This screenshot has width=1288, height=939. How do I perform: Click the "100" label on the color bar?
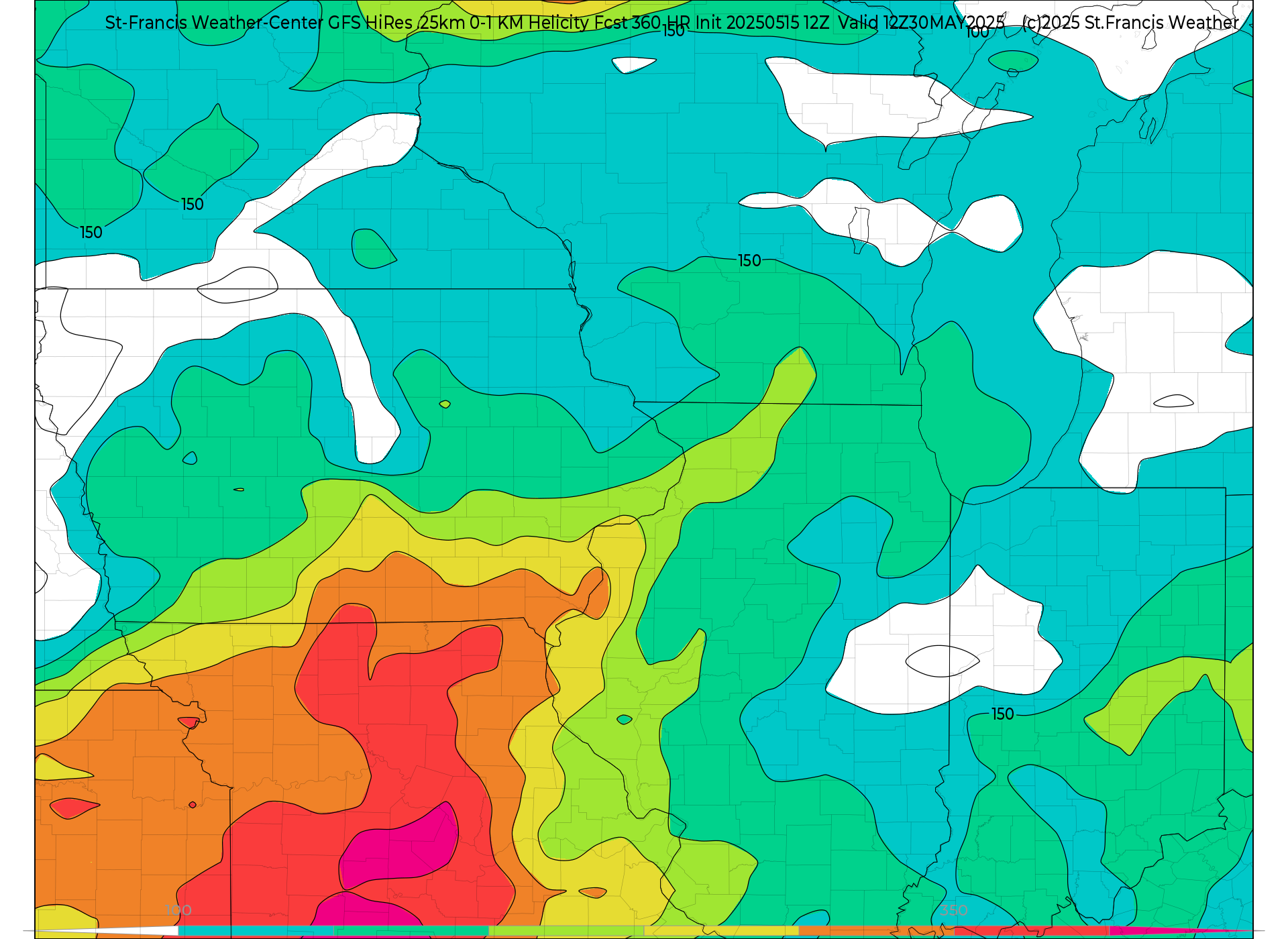(178, 910)
